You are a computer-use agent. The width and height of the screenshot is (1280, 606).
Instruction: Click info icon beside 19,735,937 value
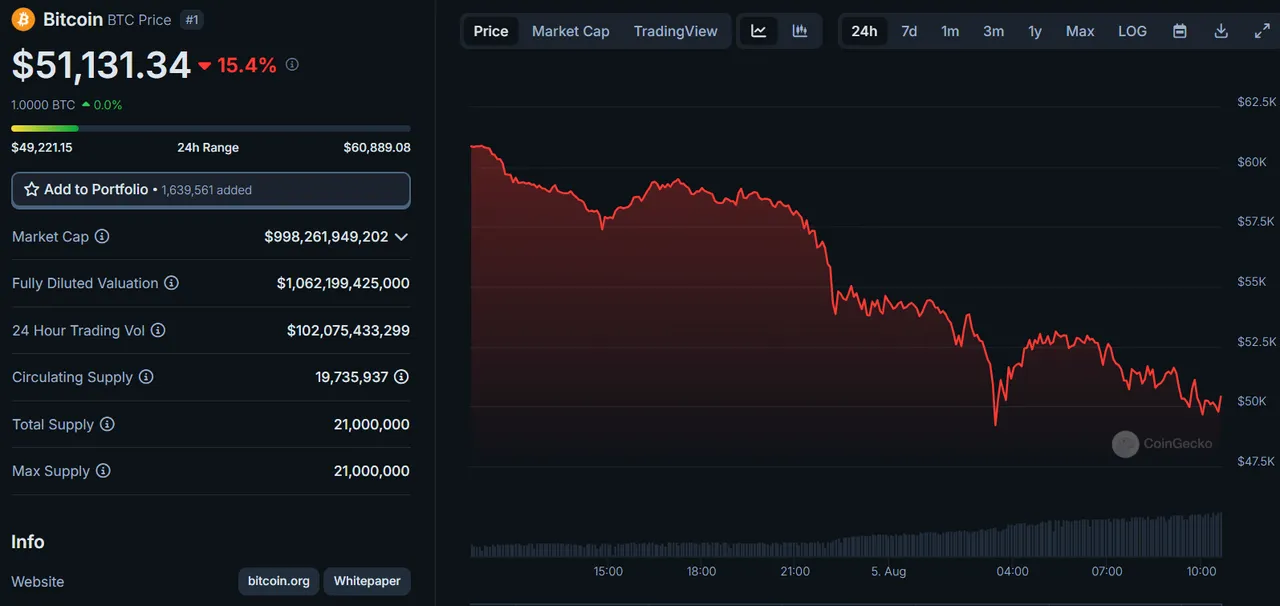click(402, 377)
